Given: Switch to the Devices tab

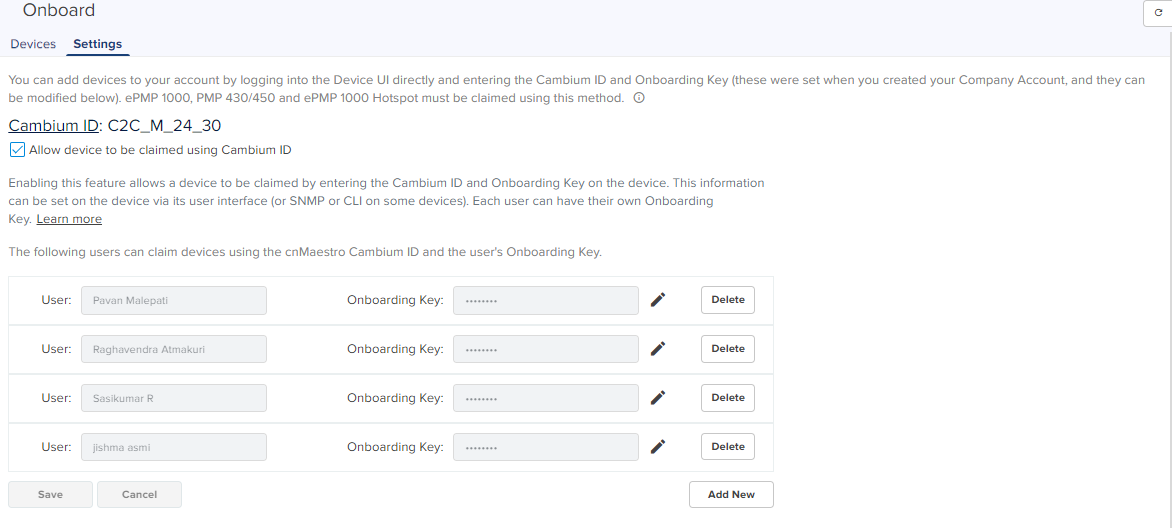Looking at the screenshot, I should point(33,44).
